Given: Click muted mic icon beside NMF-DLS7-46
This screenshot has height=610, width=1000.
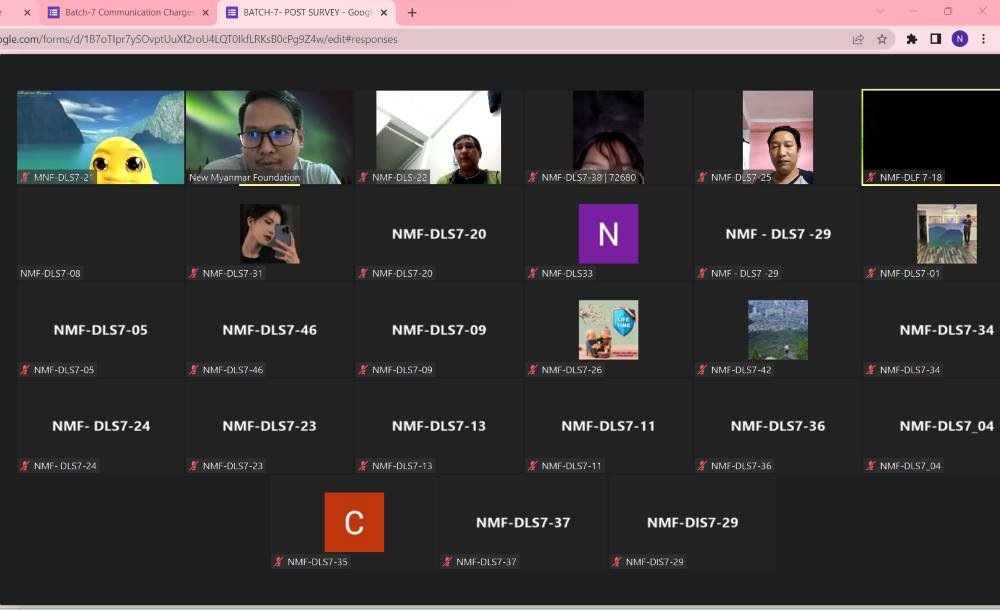Looking at the screenshot, I should 194,370.
